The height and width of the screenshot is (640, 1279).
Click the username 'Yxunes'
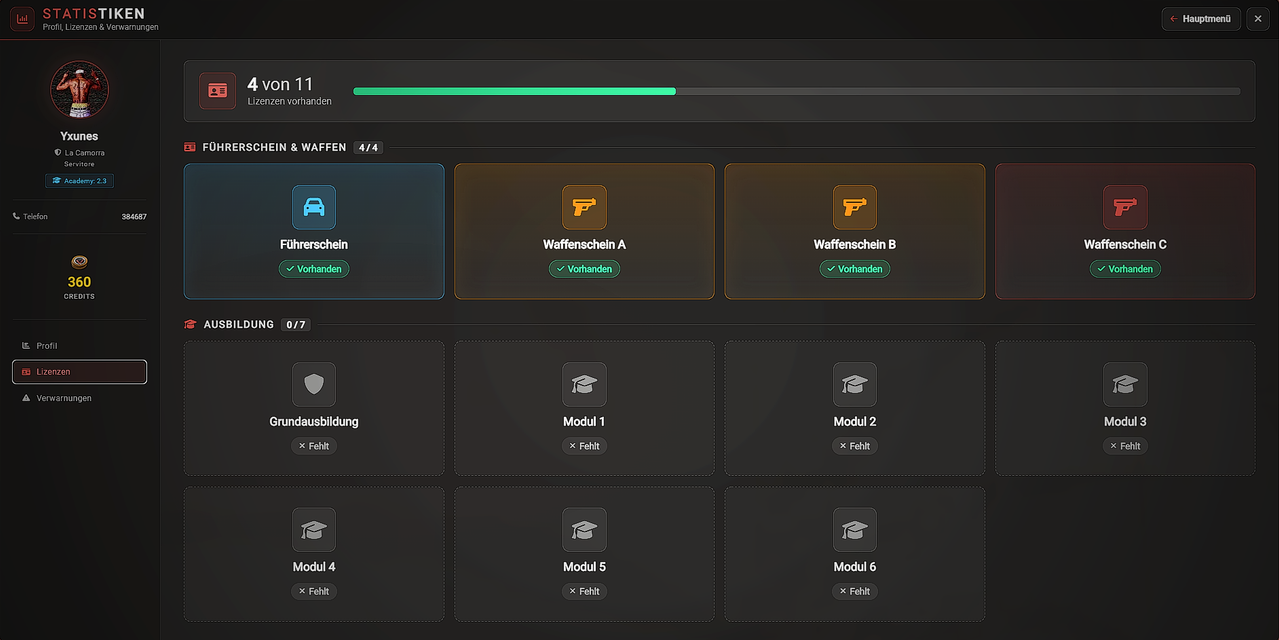point(79,136)
